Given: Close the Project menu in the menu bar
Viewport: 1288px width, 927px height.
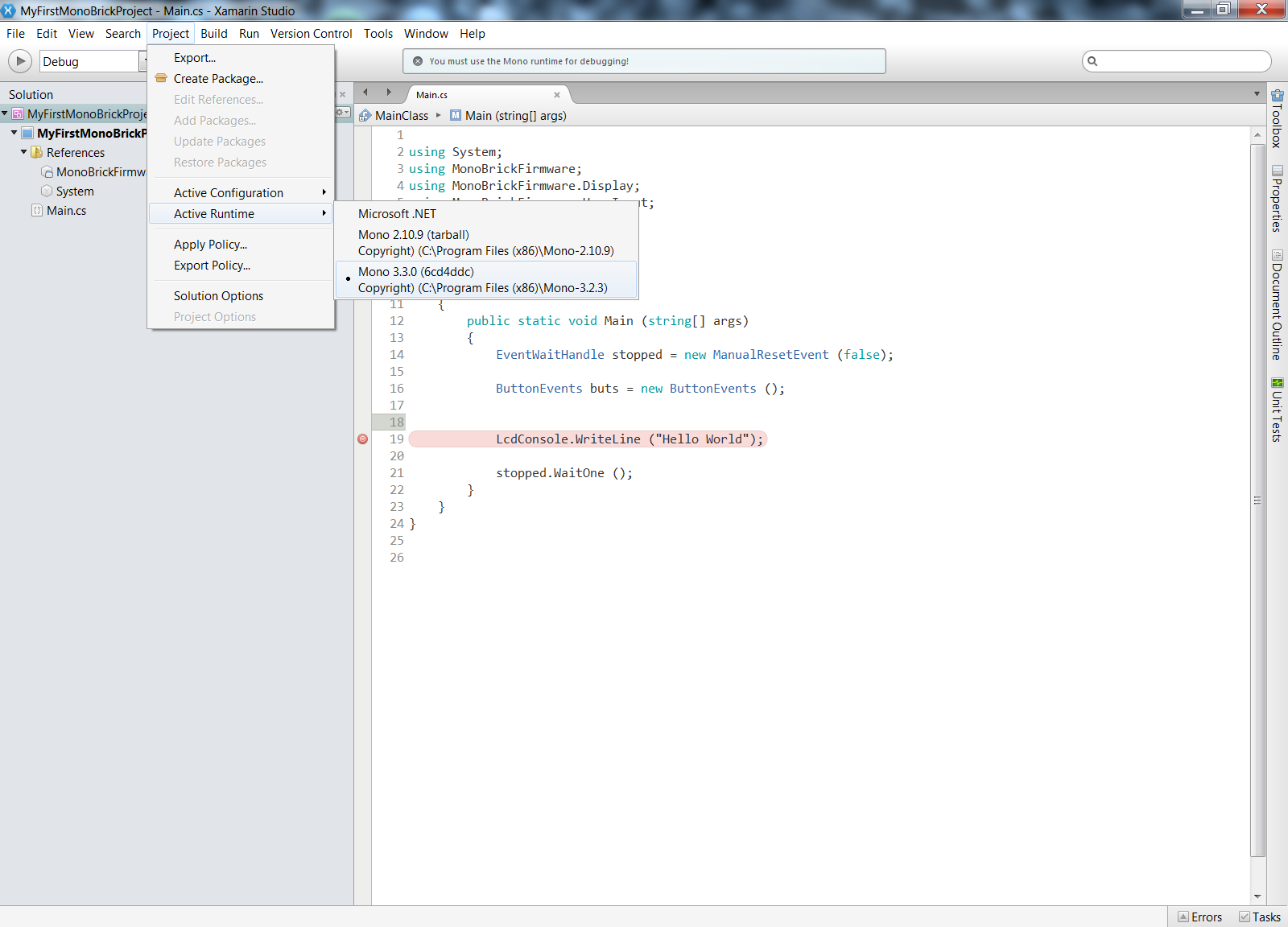Looking at the screenshot, I should pos(171,34).
